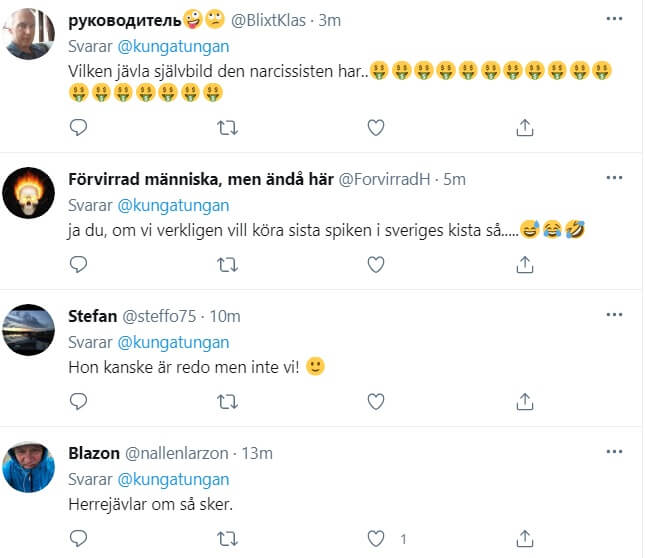Share Blazon's tweet
The image size is (645, 558).
click(524, 538)
